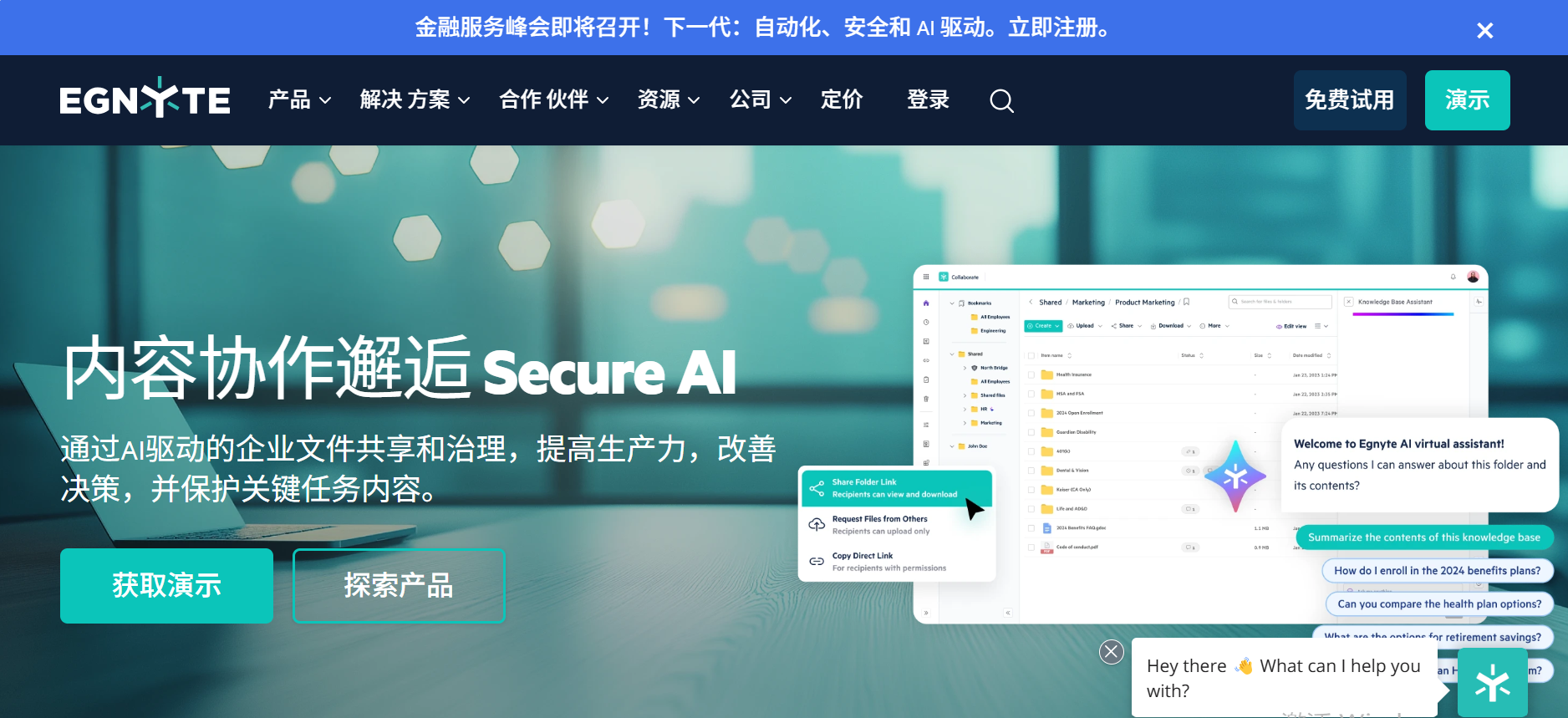Image resolution: width=1568 pixels, height=718 pixels.
Task: Click the 探索产品 button
Action: [x=399, y=586]
